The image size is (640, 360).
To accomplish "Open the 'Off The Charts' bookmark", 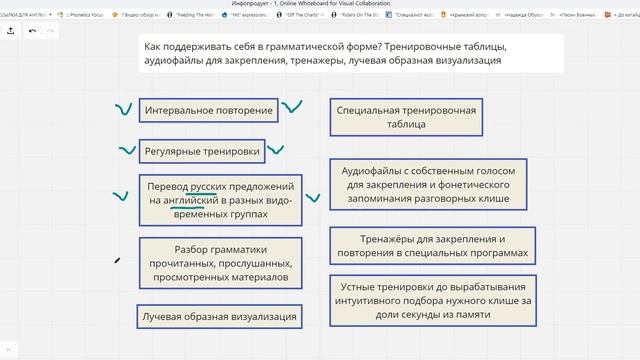I will (x=300, y=15).
